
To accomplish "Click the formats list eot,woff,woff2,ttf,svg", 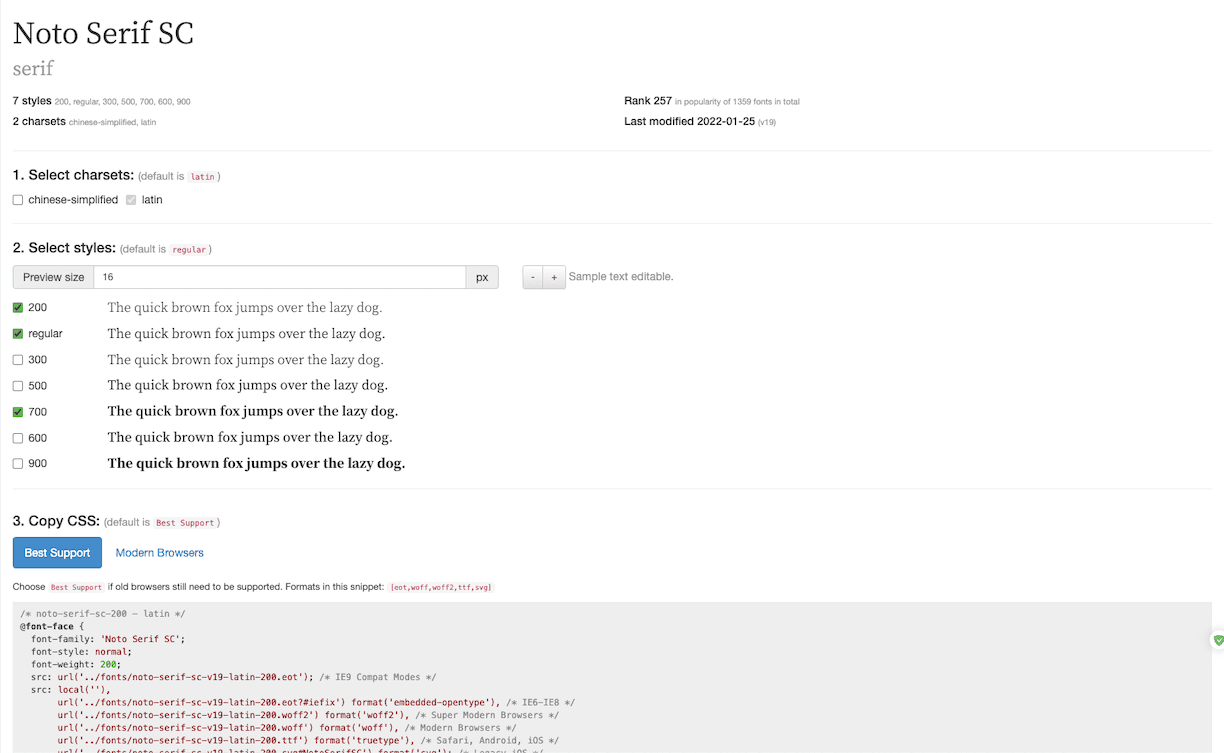I will tap(441, 587).
